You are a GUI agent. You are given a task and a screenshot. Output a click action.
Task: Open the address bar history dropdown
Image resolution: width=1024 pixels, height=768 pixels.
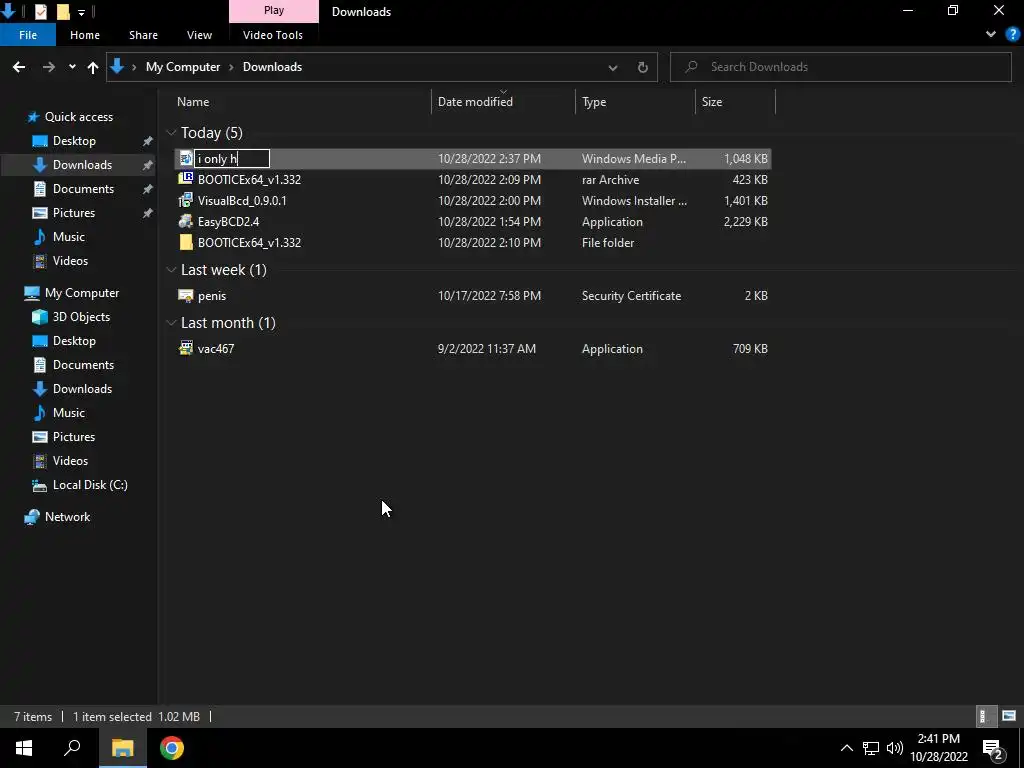(613, 67)
